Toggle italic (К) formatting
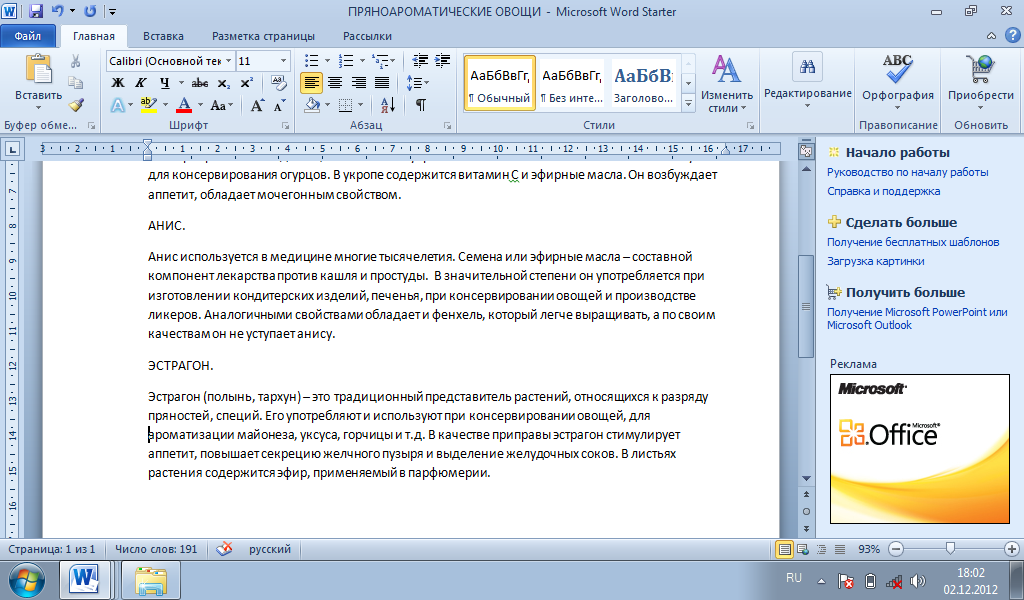This screenshot has width=1024, height=600. (140, 83)
